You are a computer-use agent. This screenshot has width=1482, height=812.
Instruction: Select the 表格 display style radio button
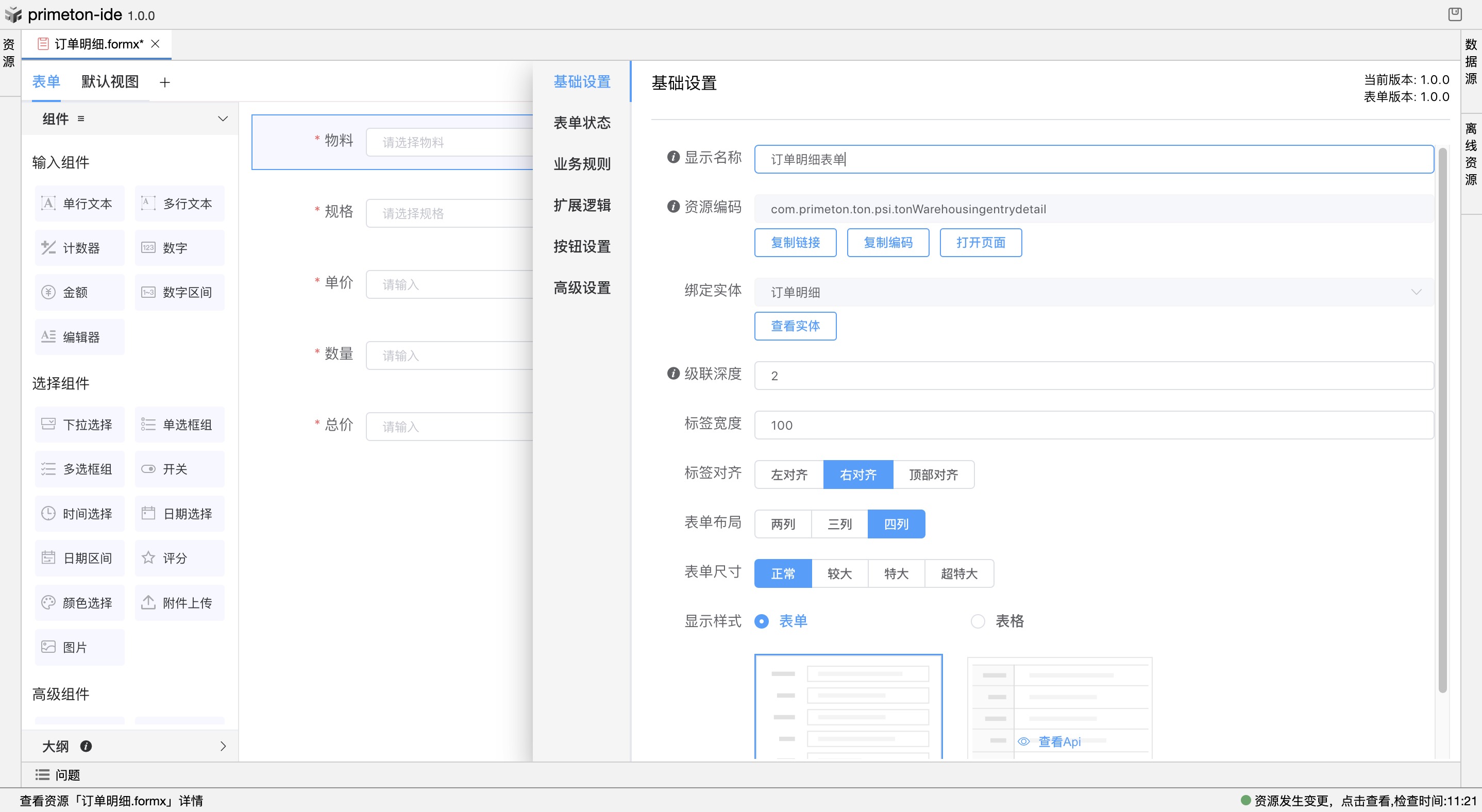(x=978, y=621)
